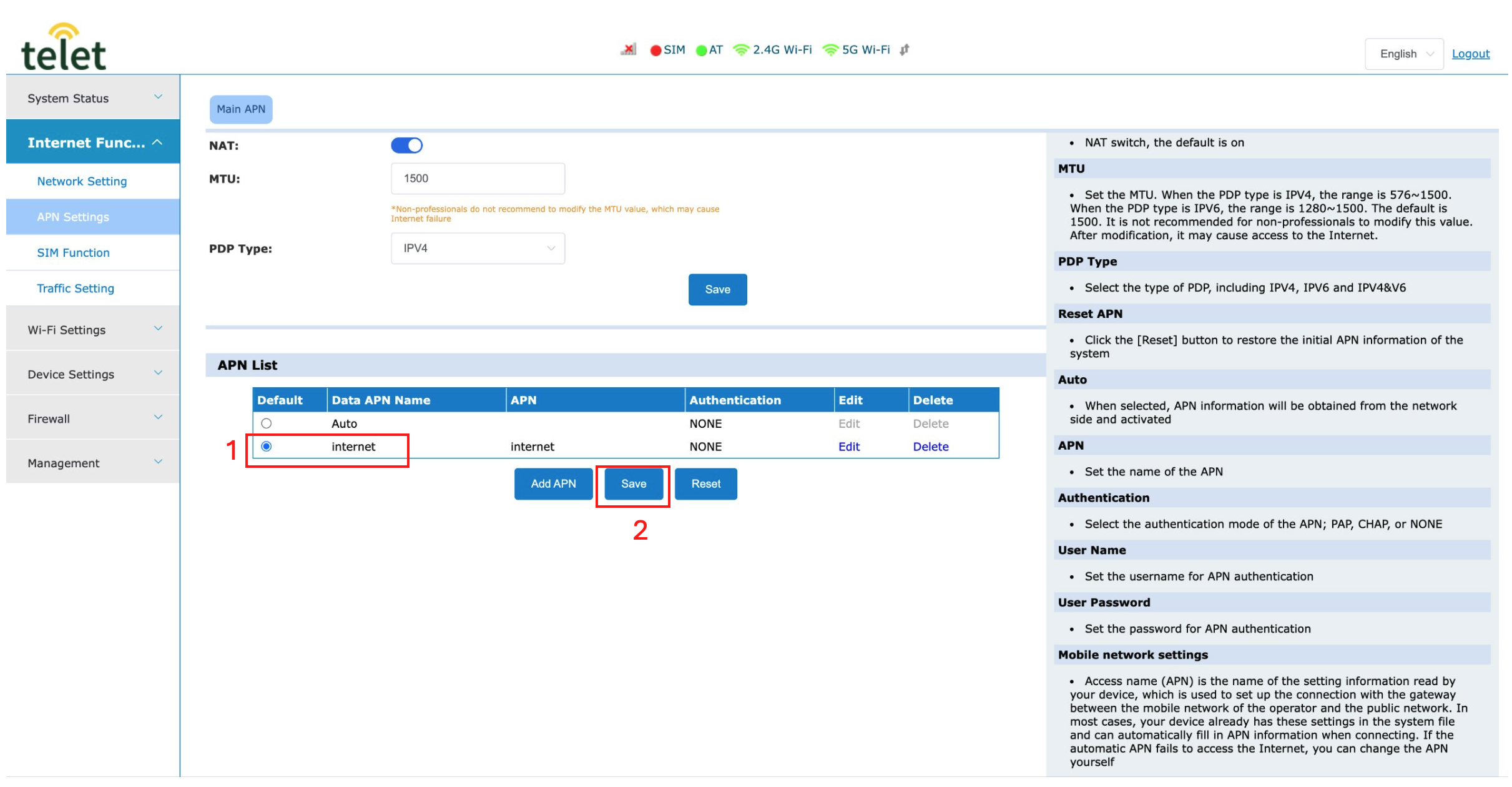Click the no-signal strength status icon
1512x787 pixels.
point(629,49)
